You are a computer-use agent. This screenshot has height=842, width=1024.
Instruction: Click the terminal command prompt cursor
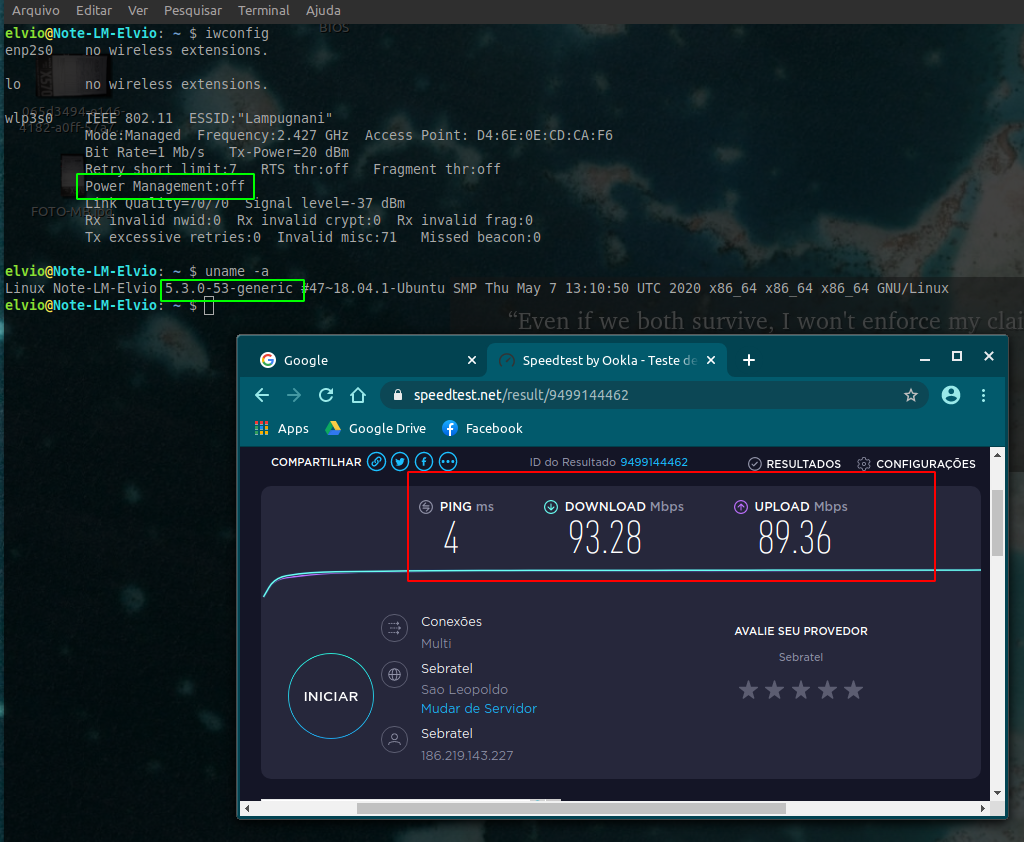pos(209,305)
